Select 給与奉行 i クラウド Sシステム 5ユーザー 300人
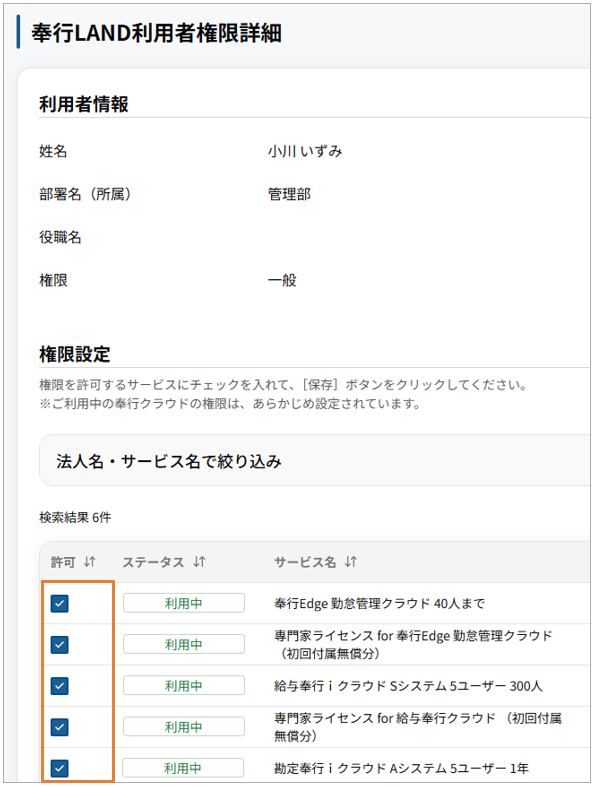594x787 pixels. click(408, 686)
